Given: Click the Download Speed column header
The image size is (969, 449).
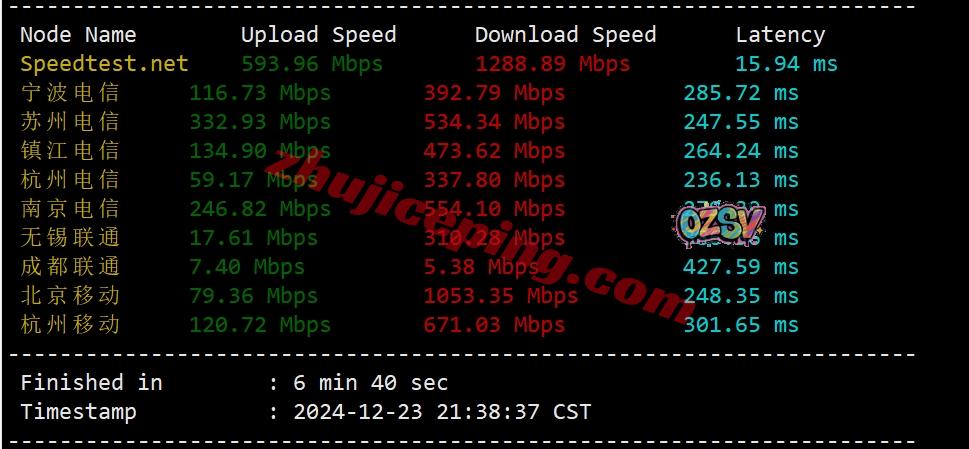Looking at the screenshot, I should [565, 35].
